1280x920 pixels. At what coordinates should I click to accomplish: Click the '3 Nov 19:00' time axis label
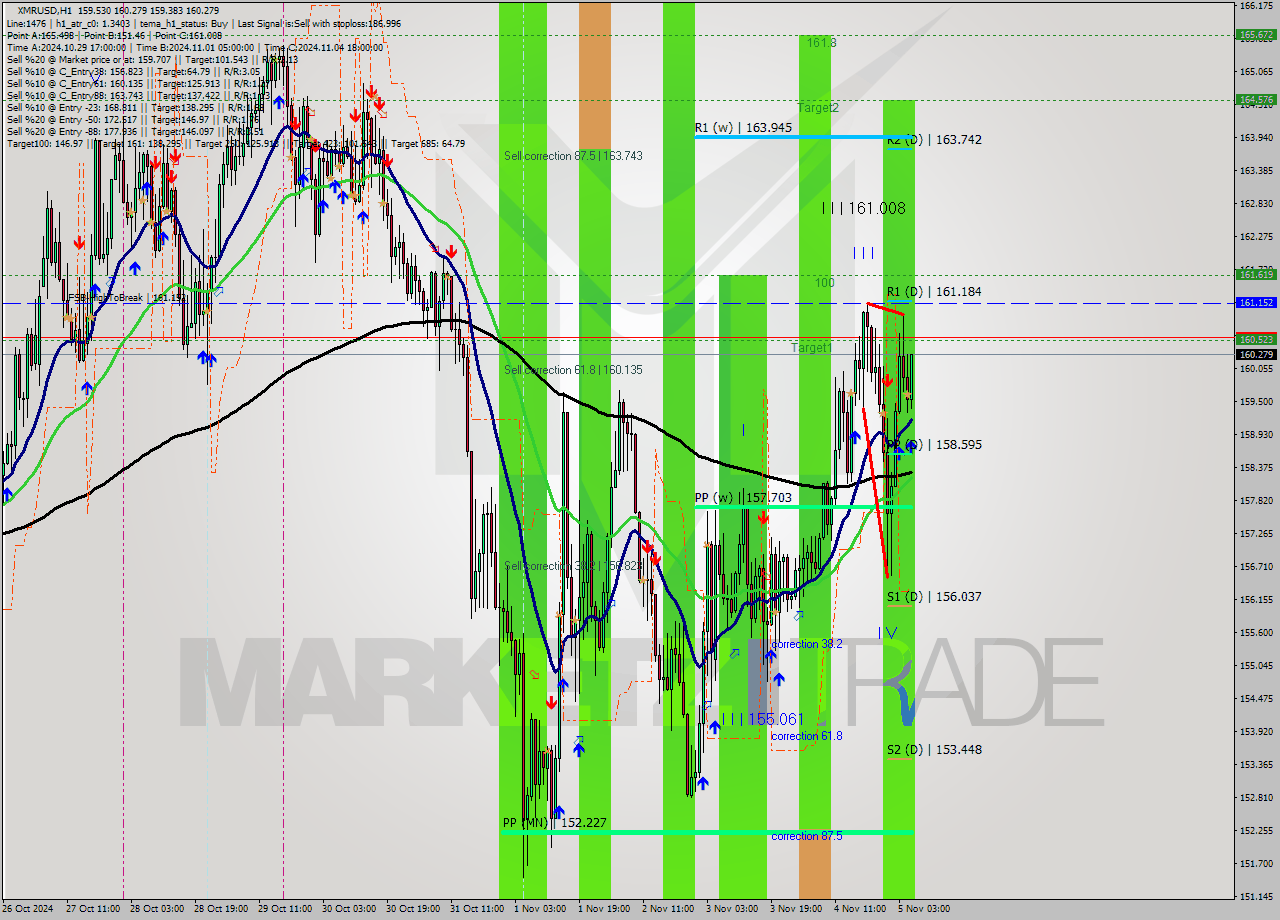(795, 909)
